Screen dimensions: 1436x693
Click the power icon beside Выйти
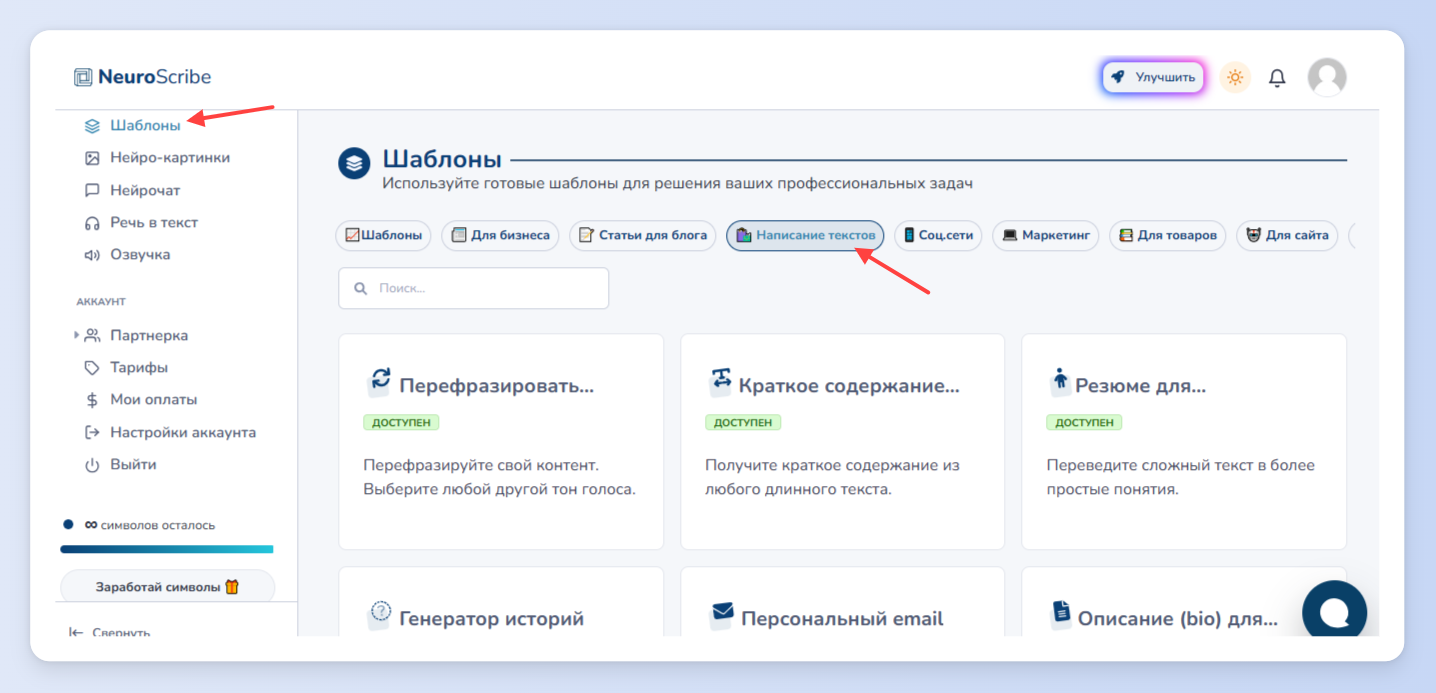[92, 464]
